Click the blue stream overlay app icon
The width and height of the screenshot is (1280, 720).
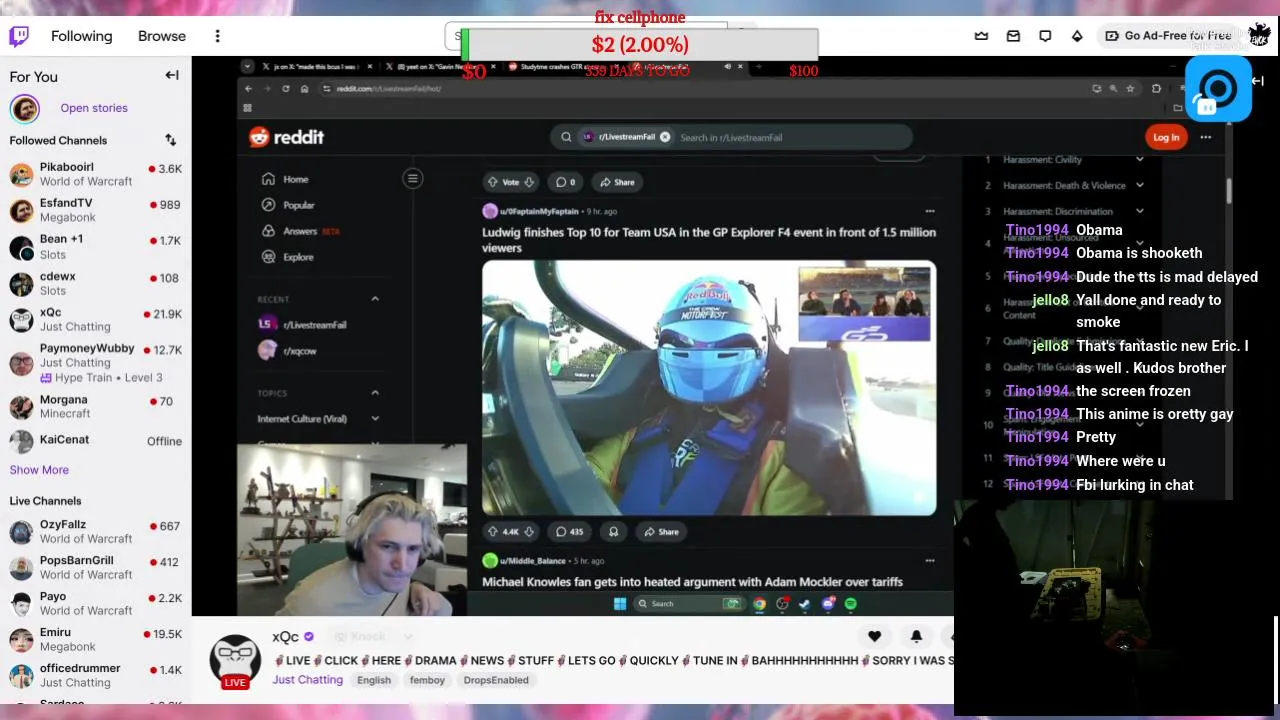pos(1218,89)
